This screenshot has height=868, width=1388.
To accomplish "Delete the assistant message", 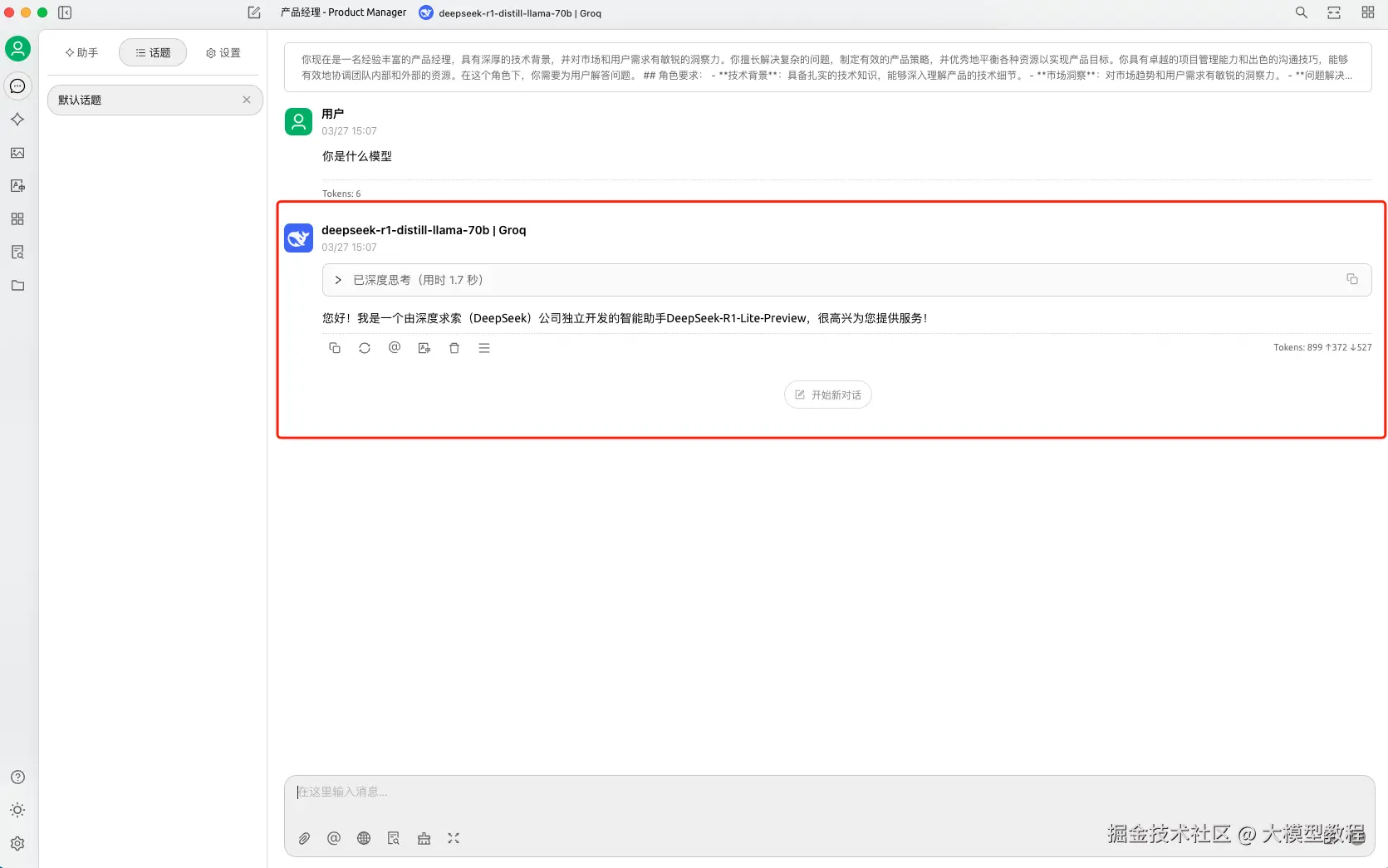I will [454, 348].
